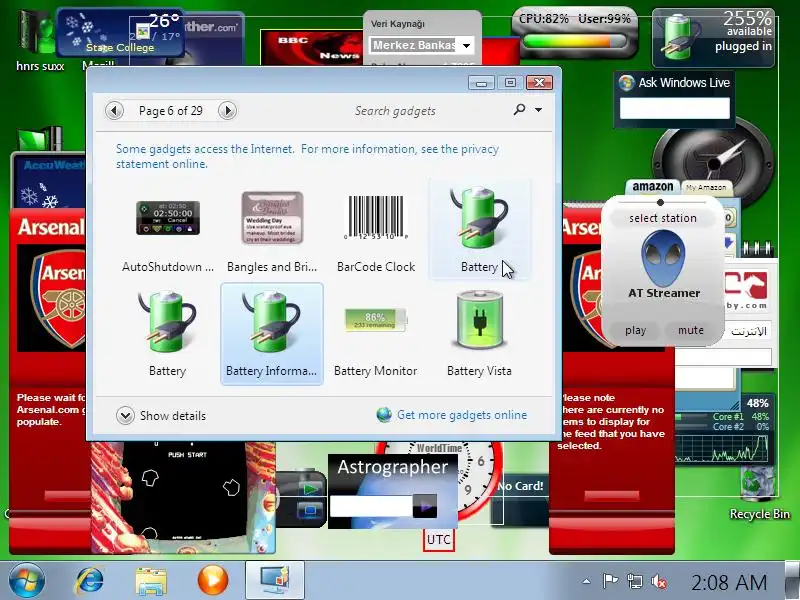Image resolution: width=800 pixels, height=600 pixels.
Task: Go to next gadget page
Action: tap(228, 111)
